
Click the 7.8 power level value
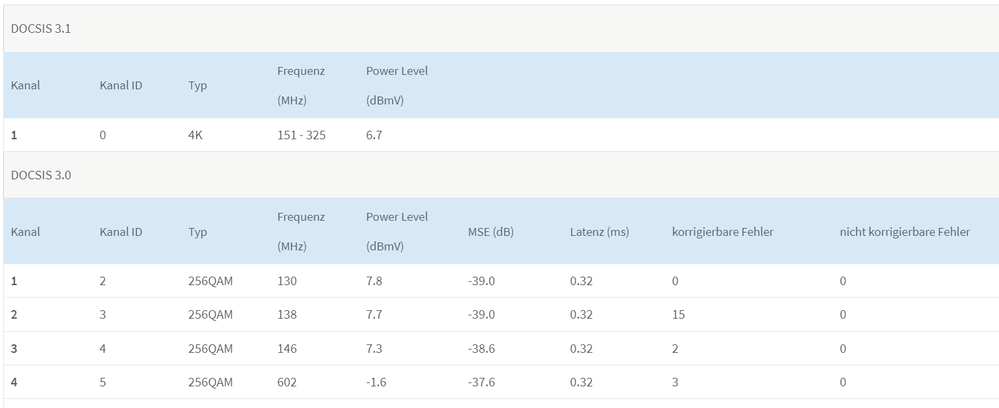(x=374, y=281)
